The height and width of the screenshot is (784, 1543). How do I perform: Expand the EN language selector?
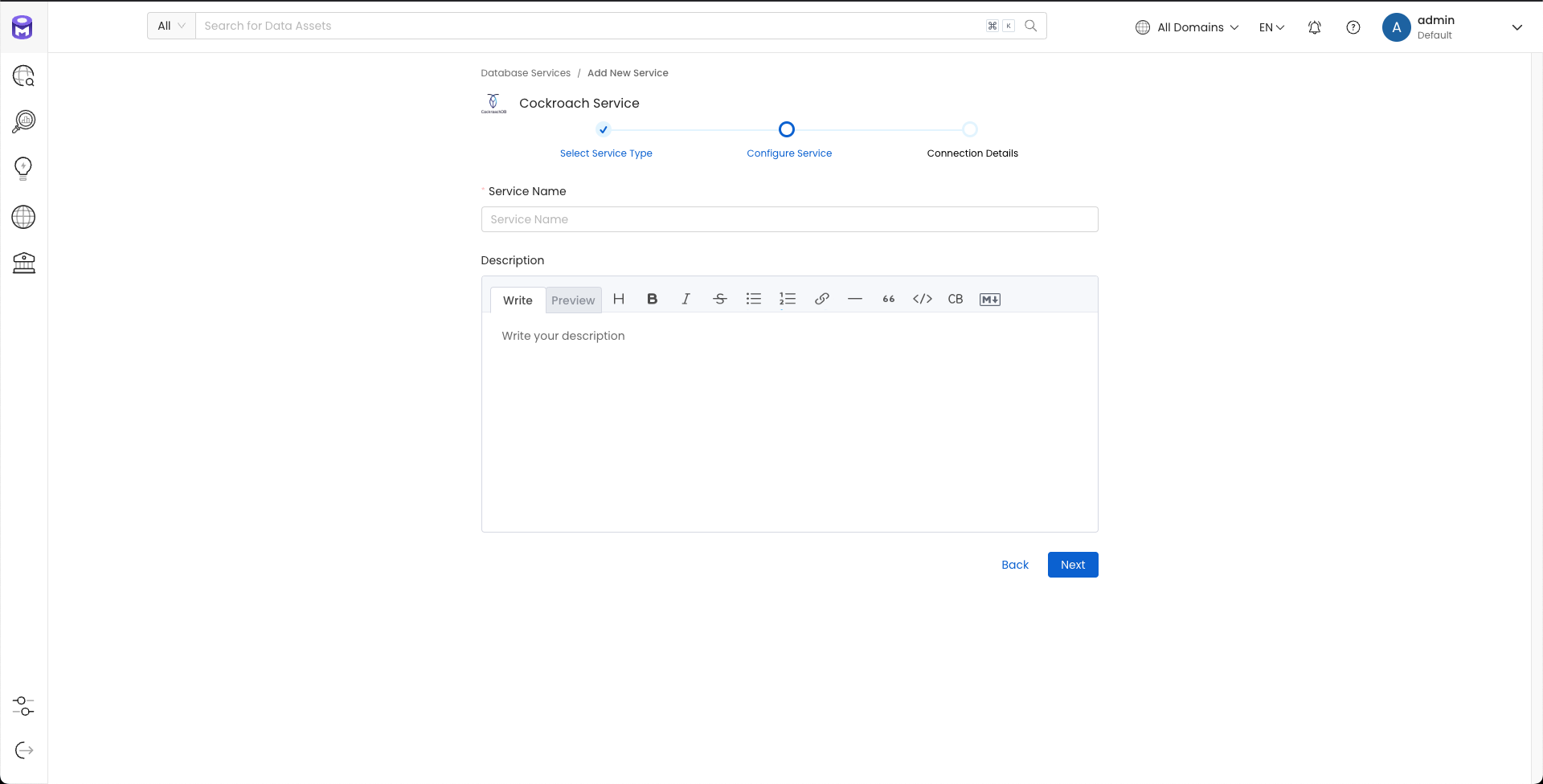[x=1271, y=27]
